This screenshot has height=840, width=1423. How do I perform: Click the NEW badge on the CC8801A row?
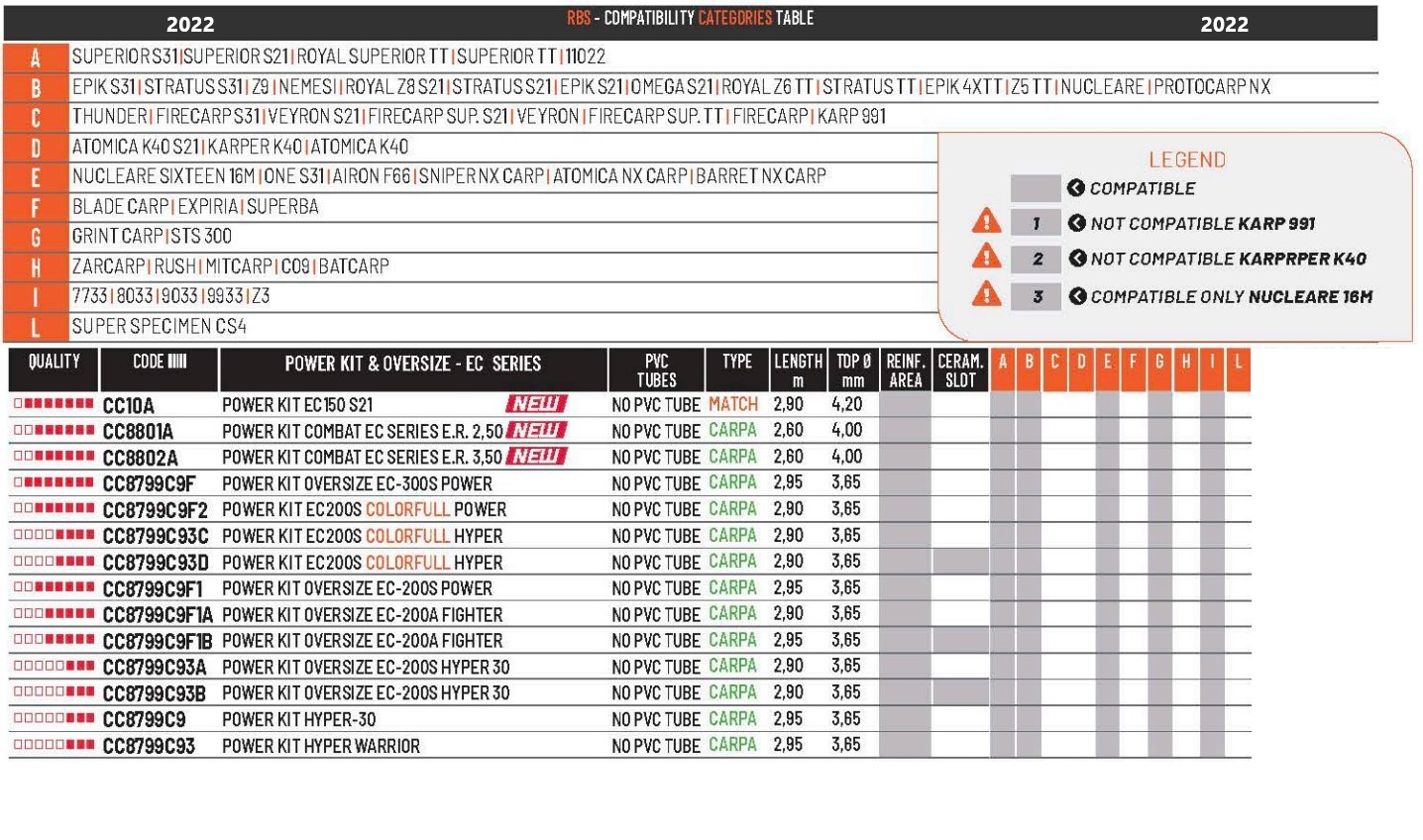[536, 430]
